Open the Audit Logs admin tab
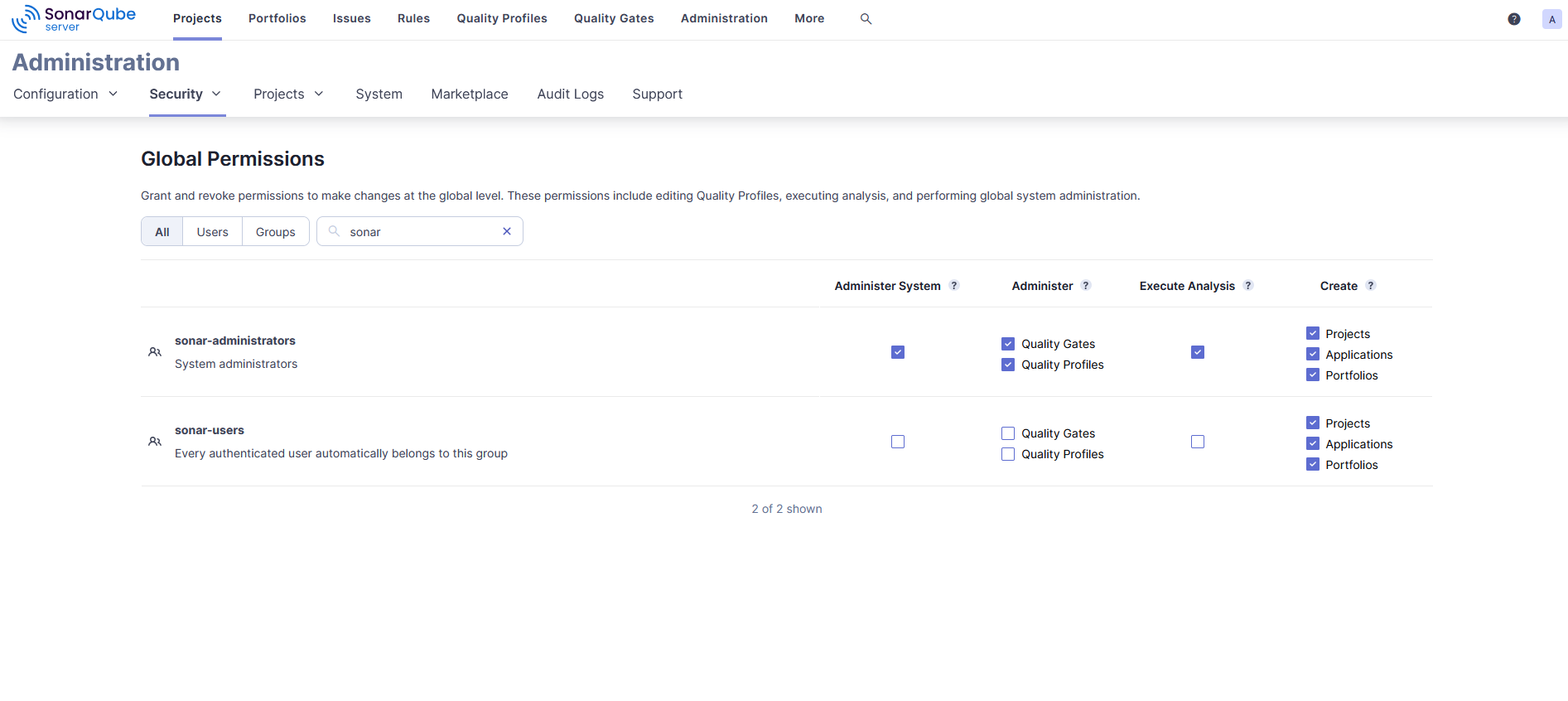 (x=571, y=94)
